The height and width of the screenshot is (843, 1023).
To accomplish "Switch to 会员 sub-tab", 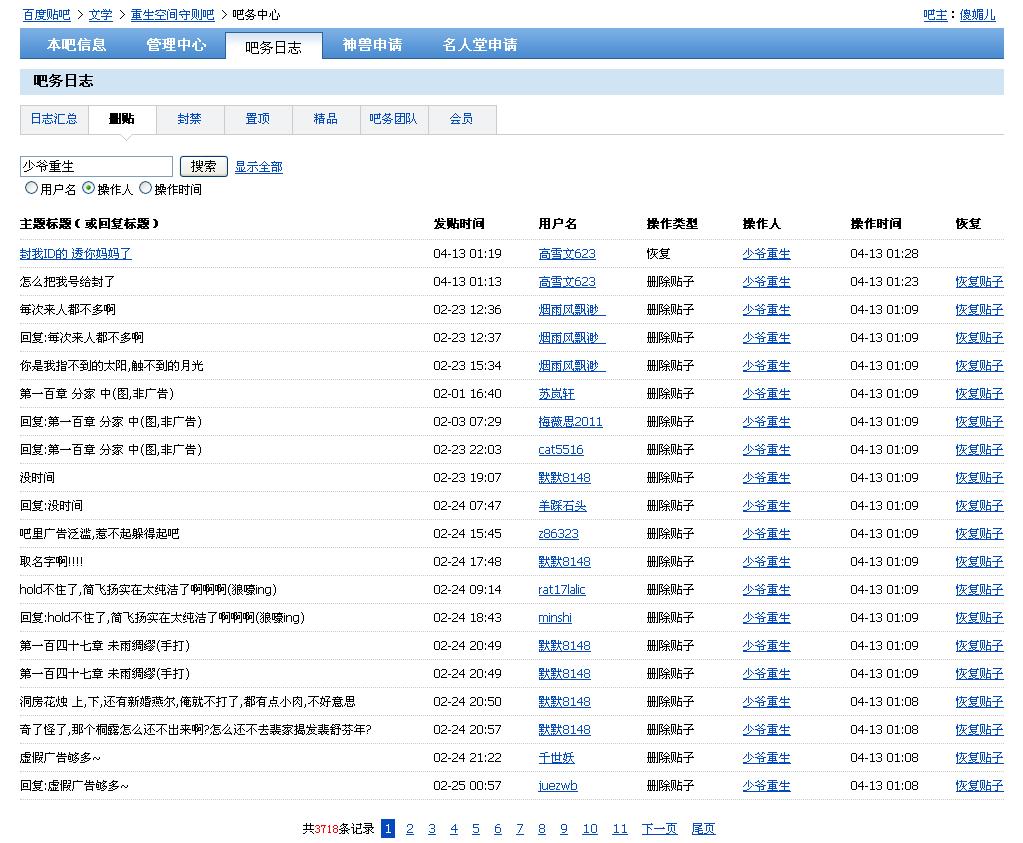I will [461, 119].
